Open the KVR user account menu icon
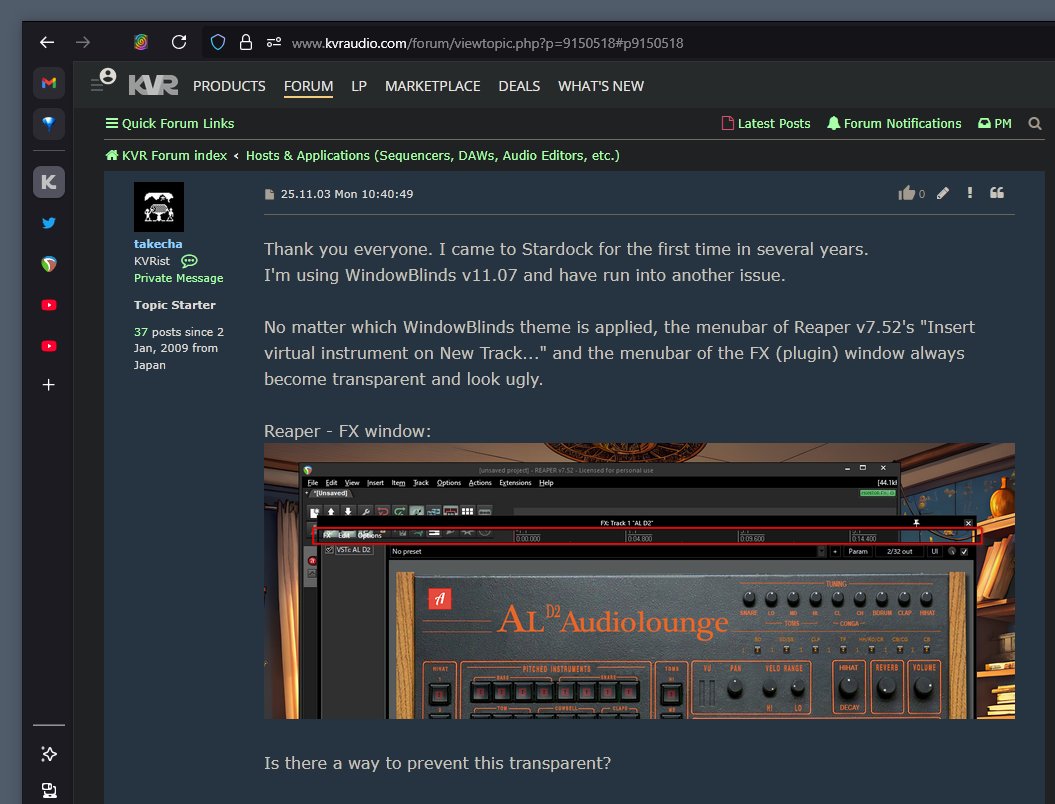Viewport: 1055px width, 804px height. (104, 80)
